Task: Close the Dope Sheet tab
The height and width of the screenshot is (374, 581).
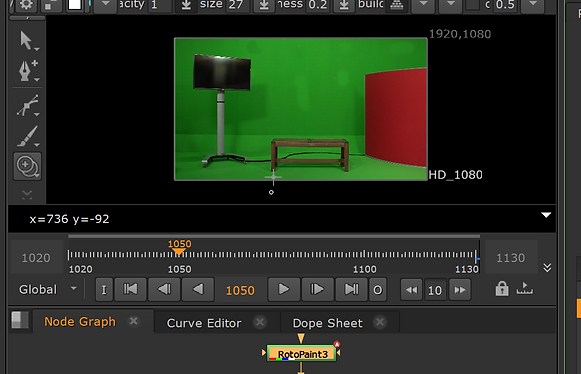Action: click(x=380, y=322)
